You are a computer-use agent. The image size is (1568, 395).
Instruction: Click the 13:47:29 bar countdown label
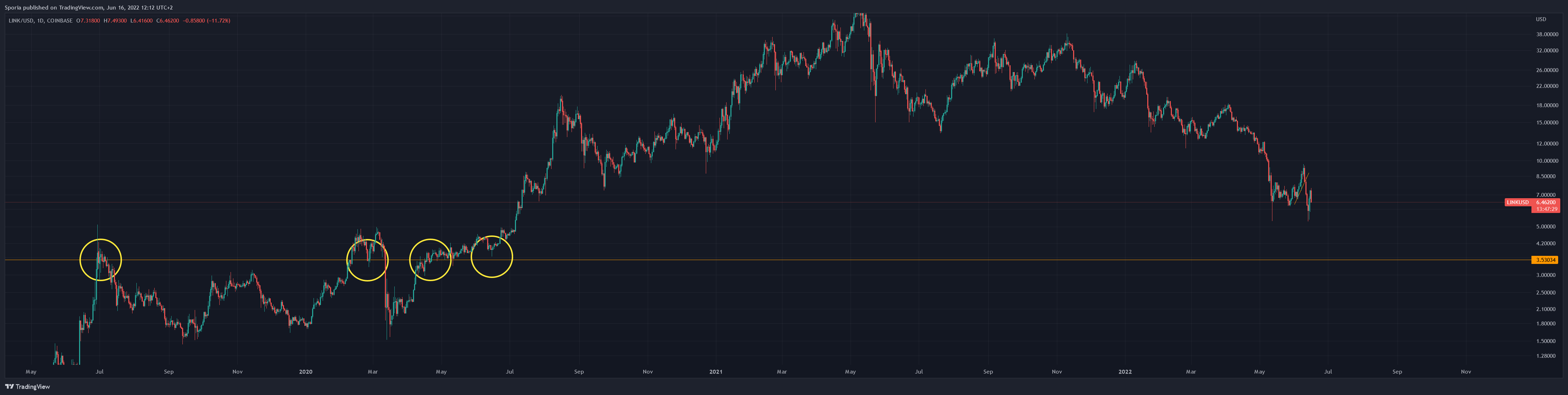[1546, 209]
